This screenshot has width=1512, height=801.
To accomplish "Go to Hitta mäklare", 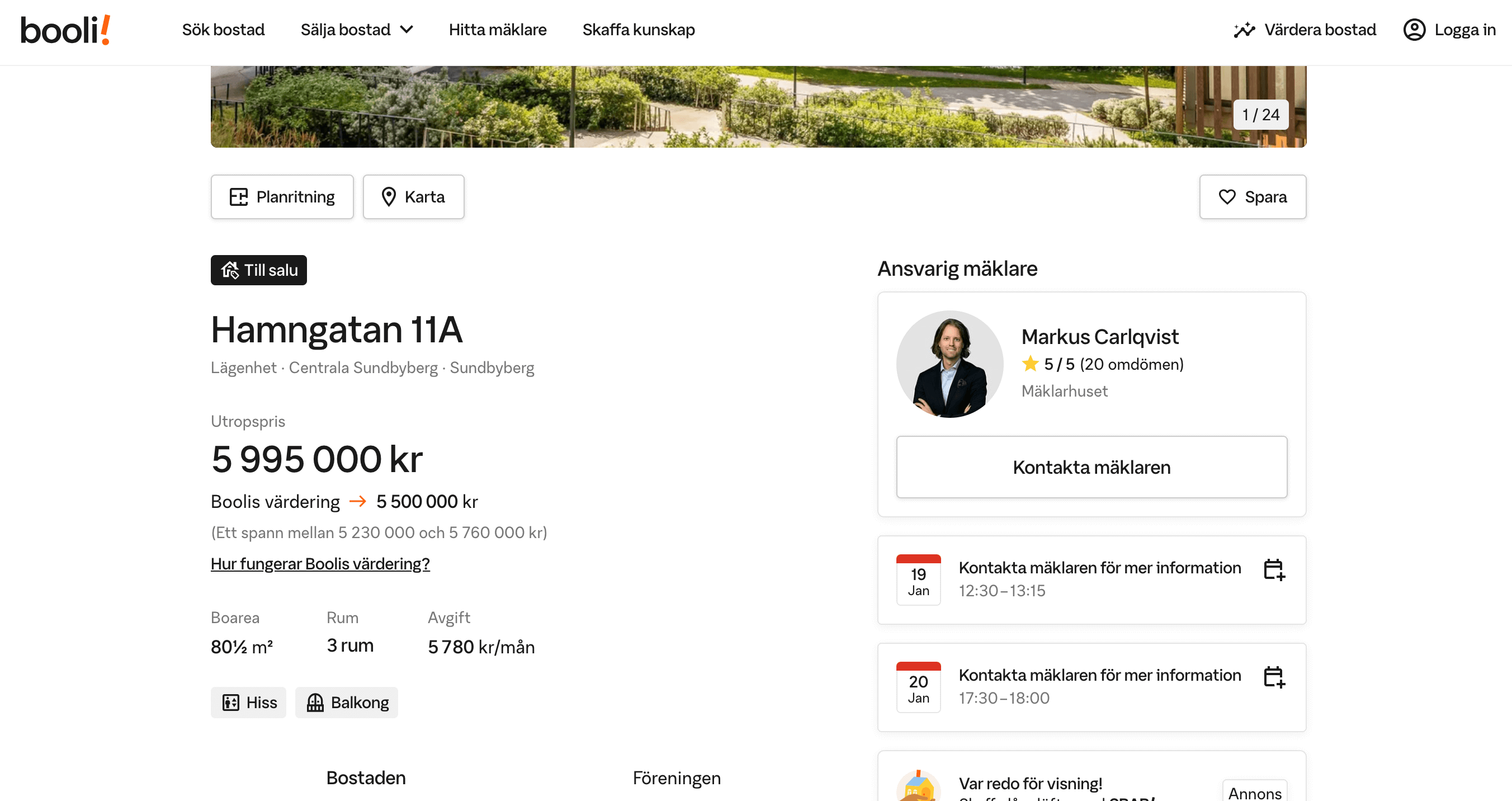I will pyautogui.click(x=497, y=30).
